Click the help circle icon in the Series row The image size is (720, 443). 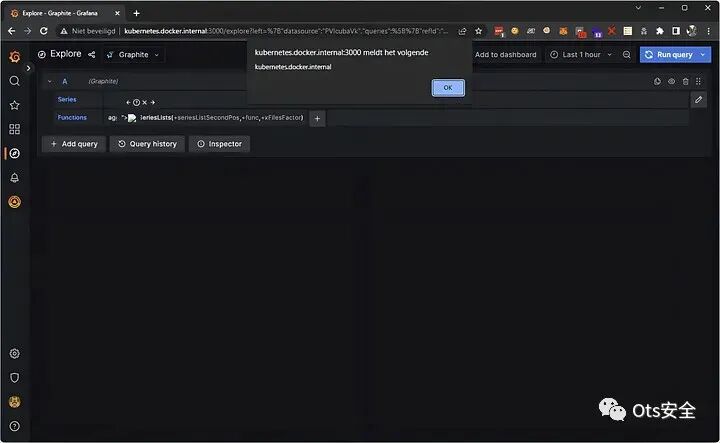[136, 102]
